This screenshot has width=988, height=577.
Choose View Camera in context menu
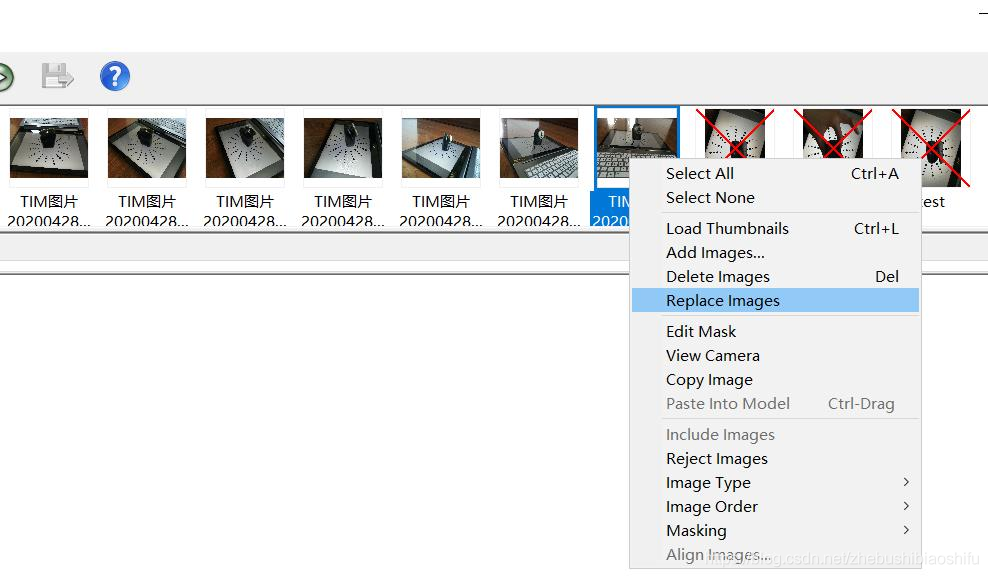[776, 355]
